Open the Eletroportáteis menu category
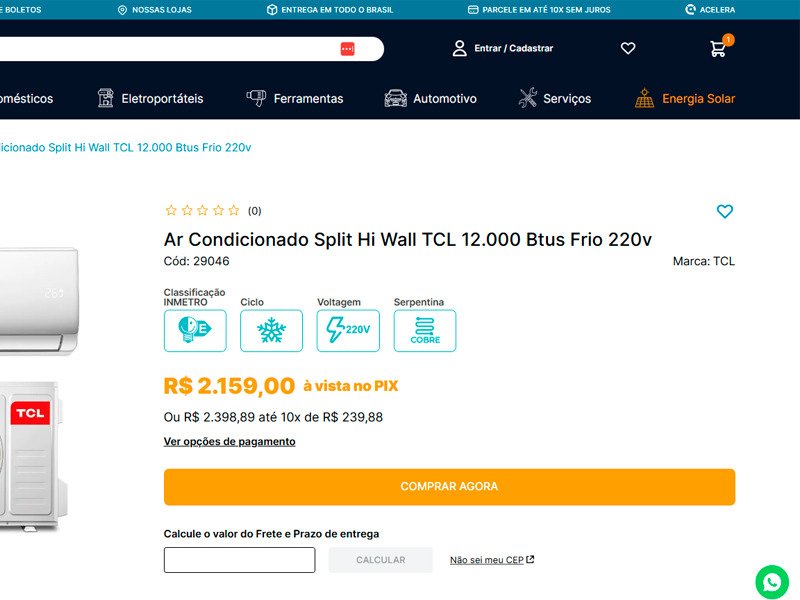 tap(150, 98)
